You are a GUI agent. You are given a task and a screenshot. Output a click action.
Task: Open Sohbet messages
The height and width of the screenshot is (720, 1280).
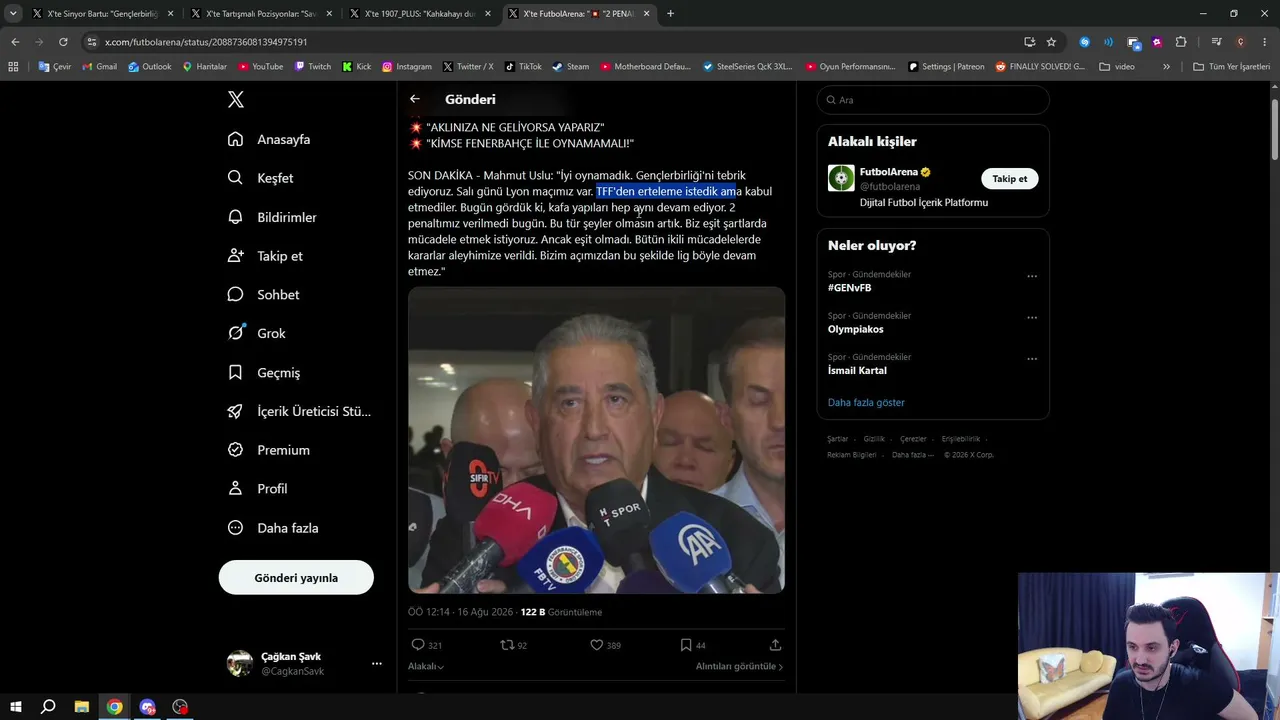(x=263, y=295)
